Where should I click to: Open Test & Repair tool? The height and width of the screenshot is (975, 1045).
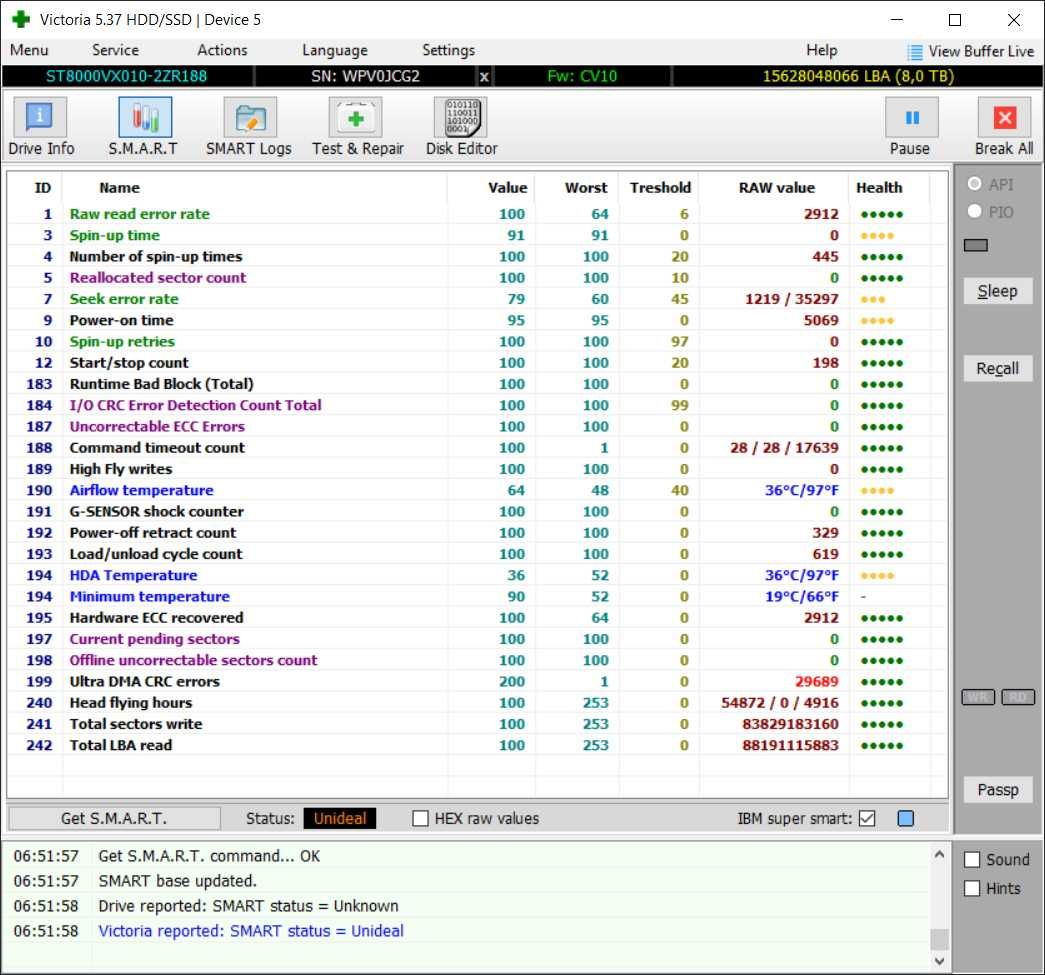pos(357,127)
